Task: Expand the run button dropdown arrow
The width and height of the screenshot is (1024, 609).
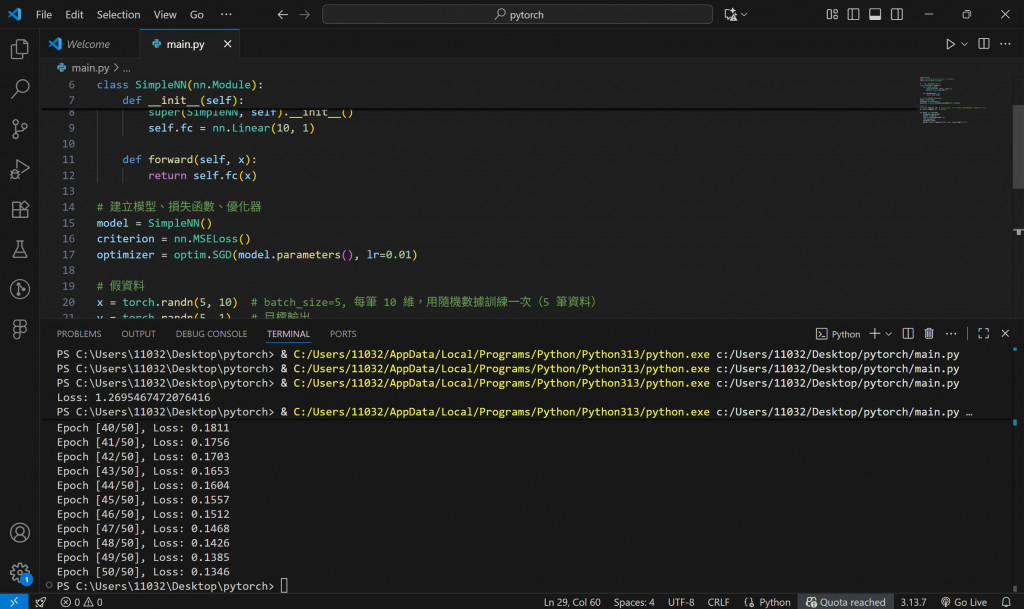Action: pos(965,44)
